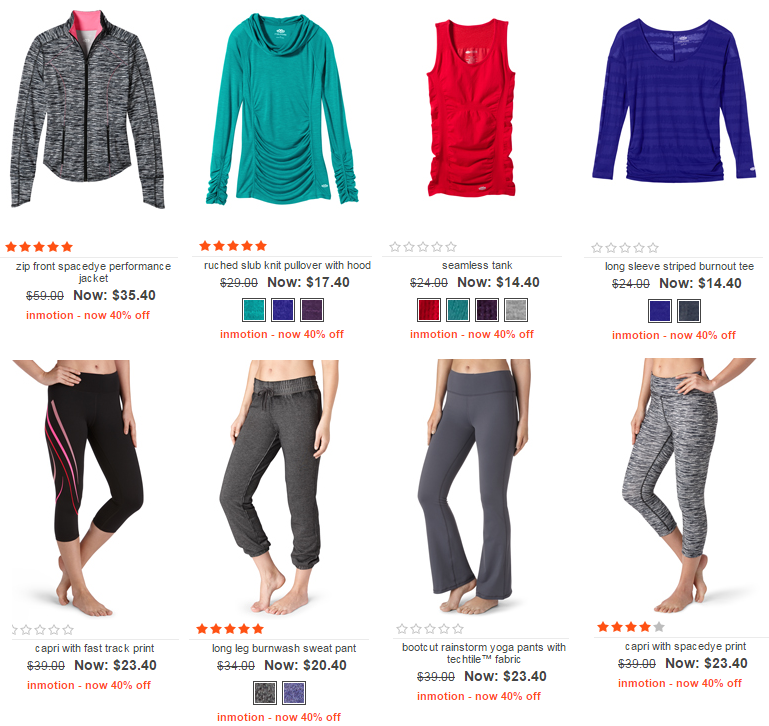Open ruched slub knit pullover with hood

[x=287, y=265]
